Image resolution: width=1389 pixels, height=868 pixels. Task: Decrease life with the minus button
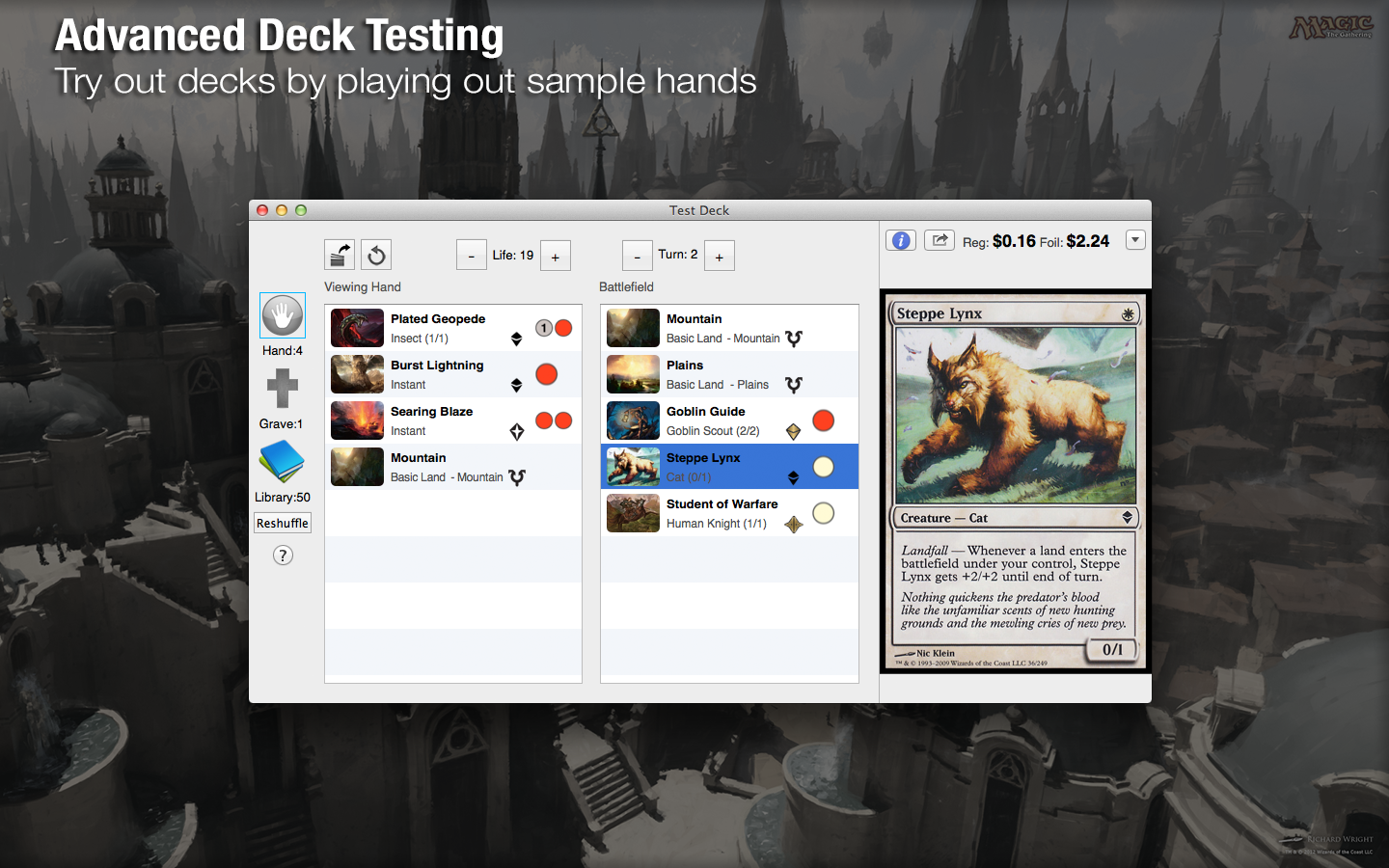click(471, 256)
